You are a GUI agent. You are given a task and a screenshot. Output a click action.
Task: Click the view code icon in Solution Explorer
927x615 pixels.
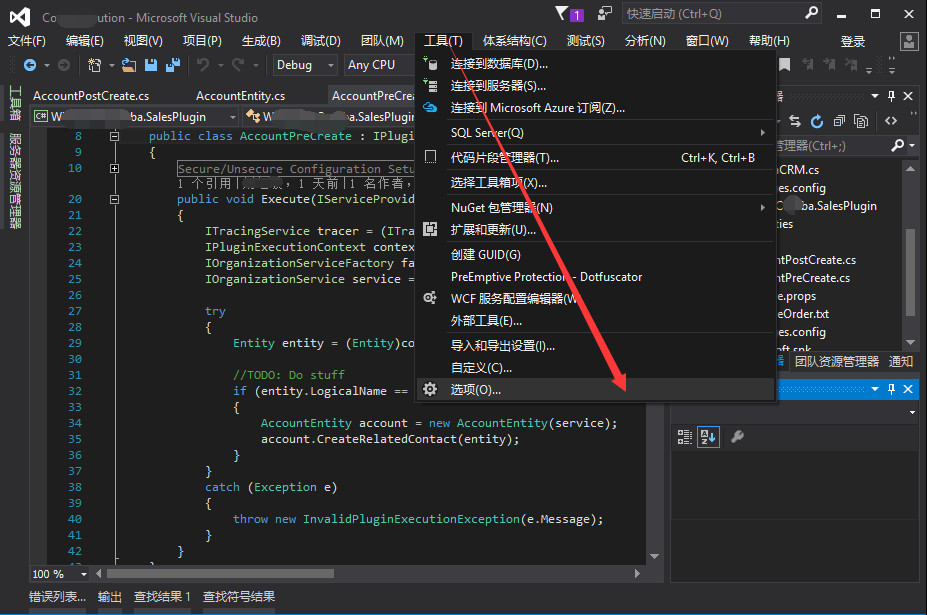click(891, 121)
